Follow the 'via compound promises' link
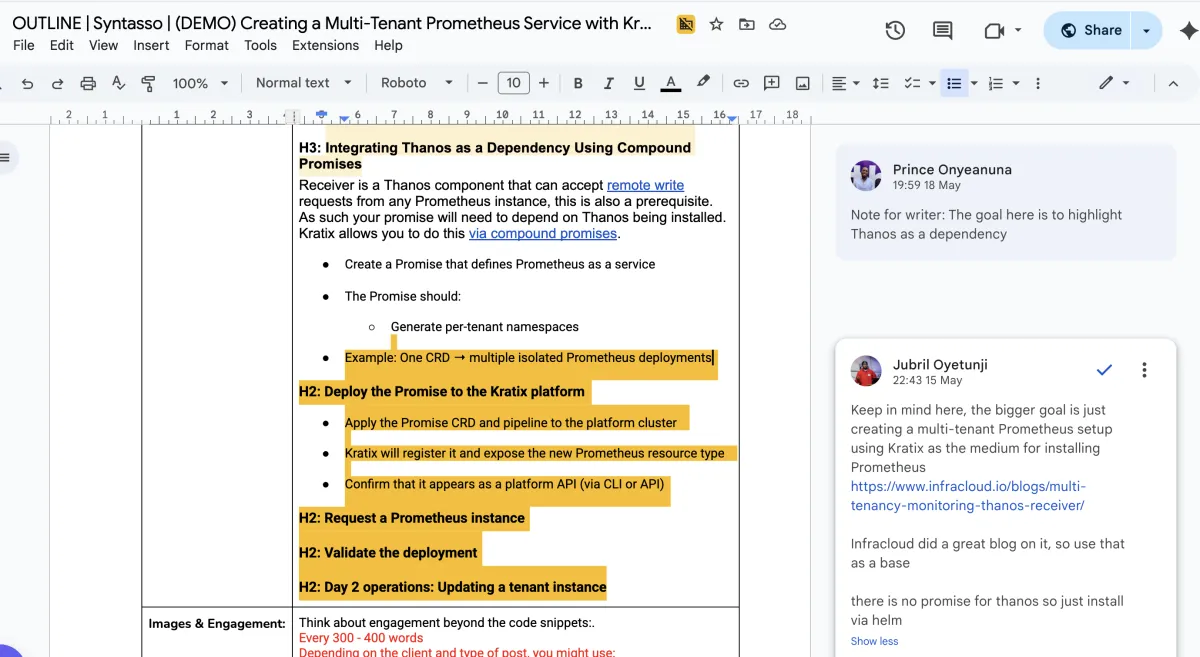Image resolution: width=1200 pixels, height=657 pixels. (x=543, y=233)
